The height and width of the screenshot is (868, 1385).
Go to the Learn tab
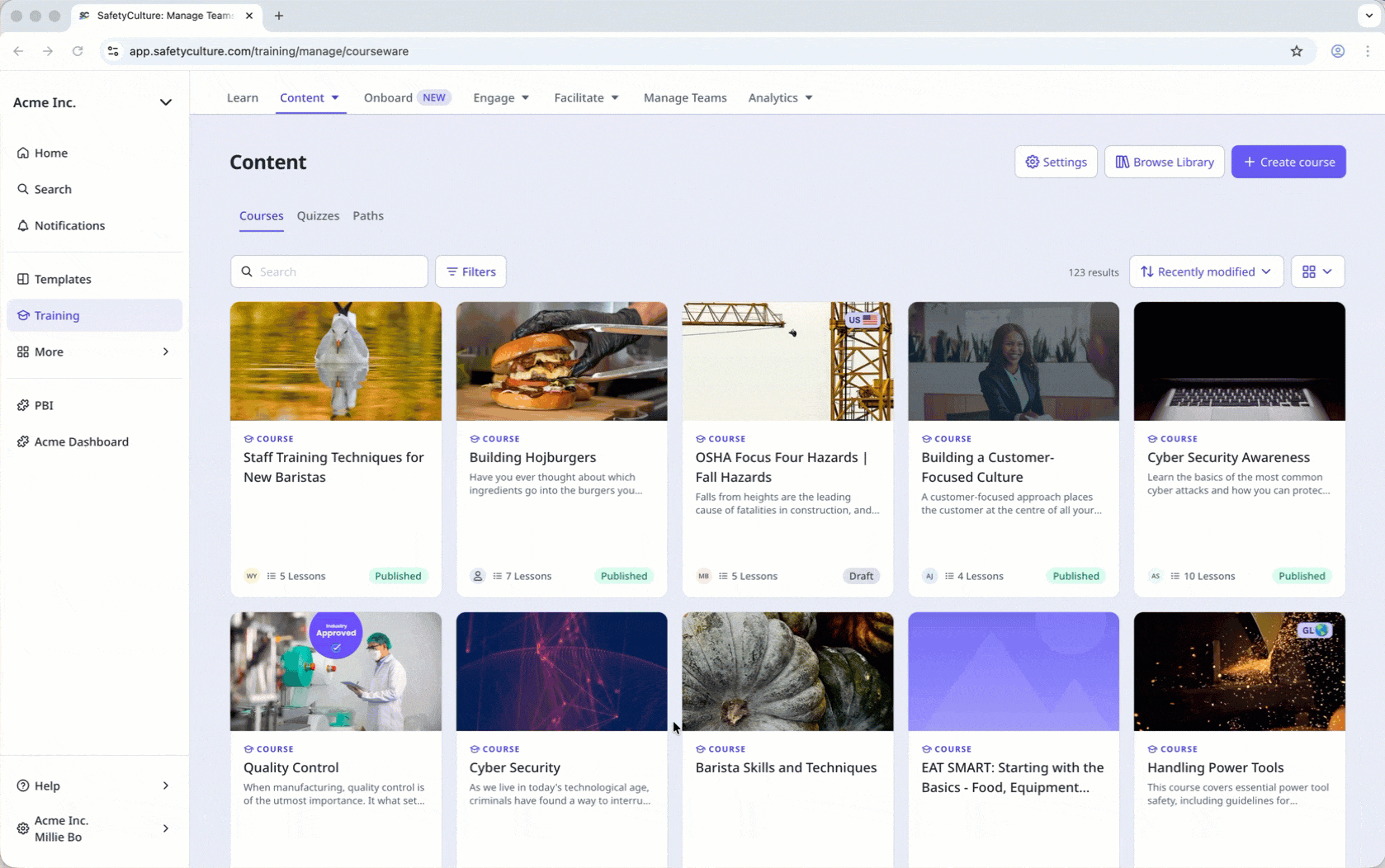point(243,97)
